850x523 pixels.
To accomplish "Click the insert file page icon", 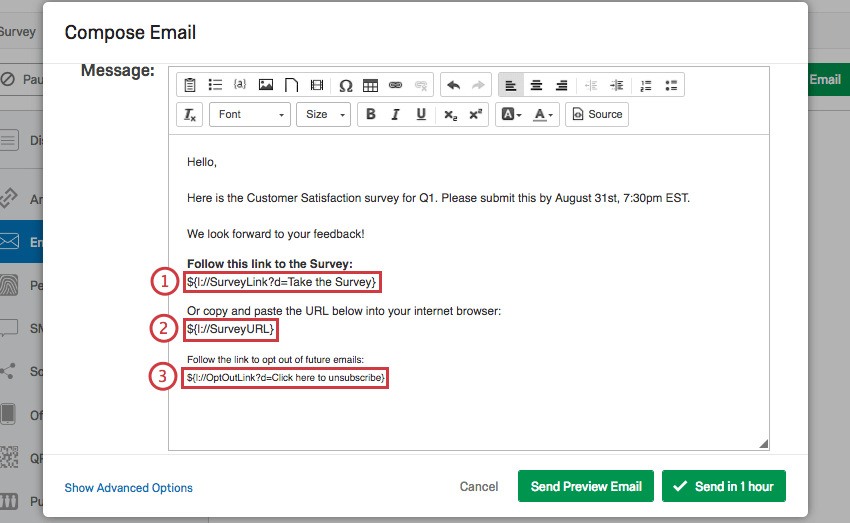I will point(291,85).
